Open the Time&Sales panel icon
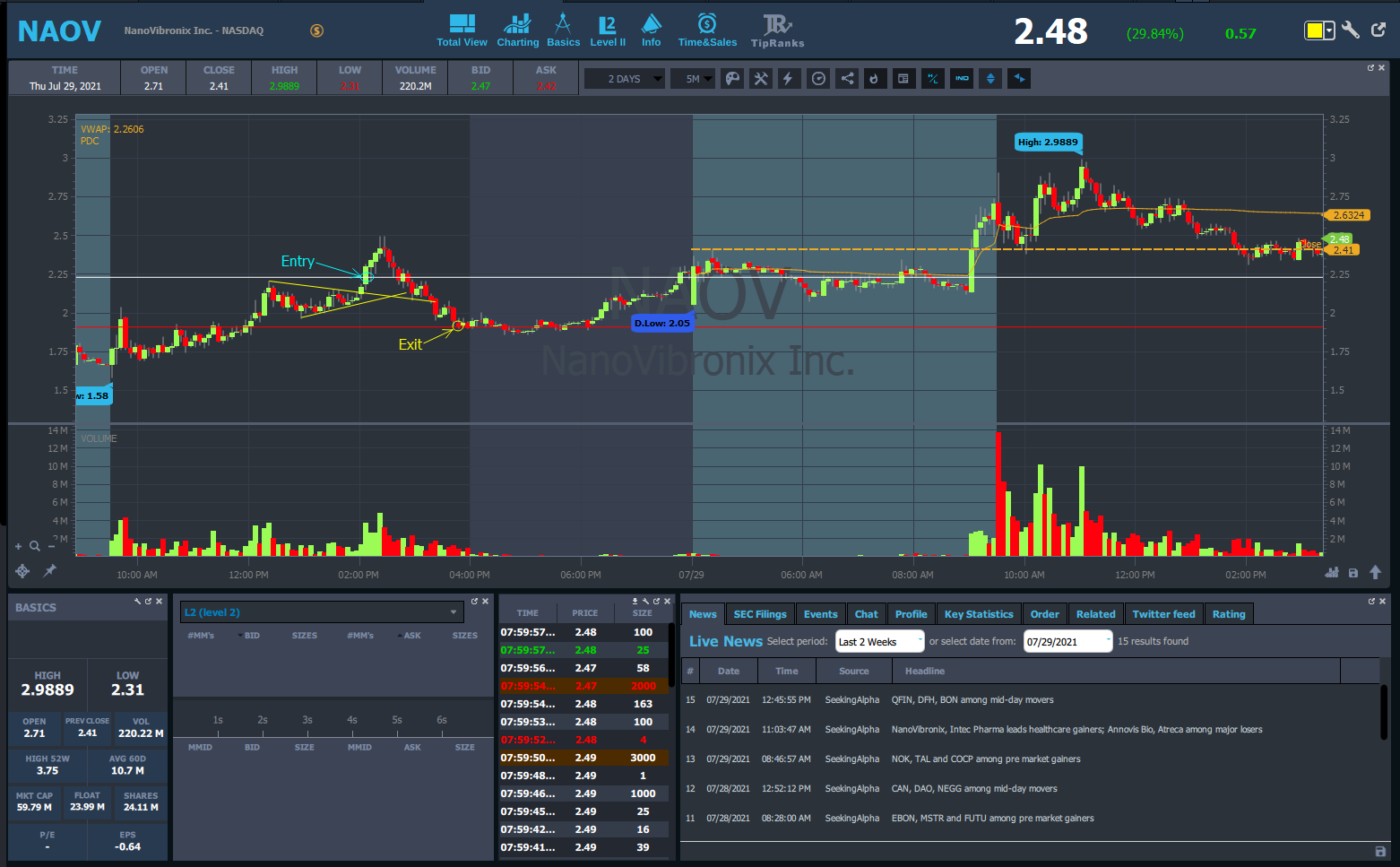The width and height of the screenshot is (1400, 867). 707,30
